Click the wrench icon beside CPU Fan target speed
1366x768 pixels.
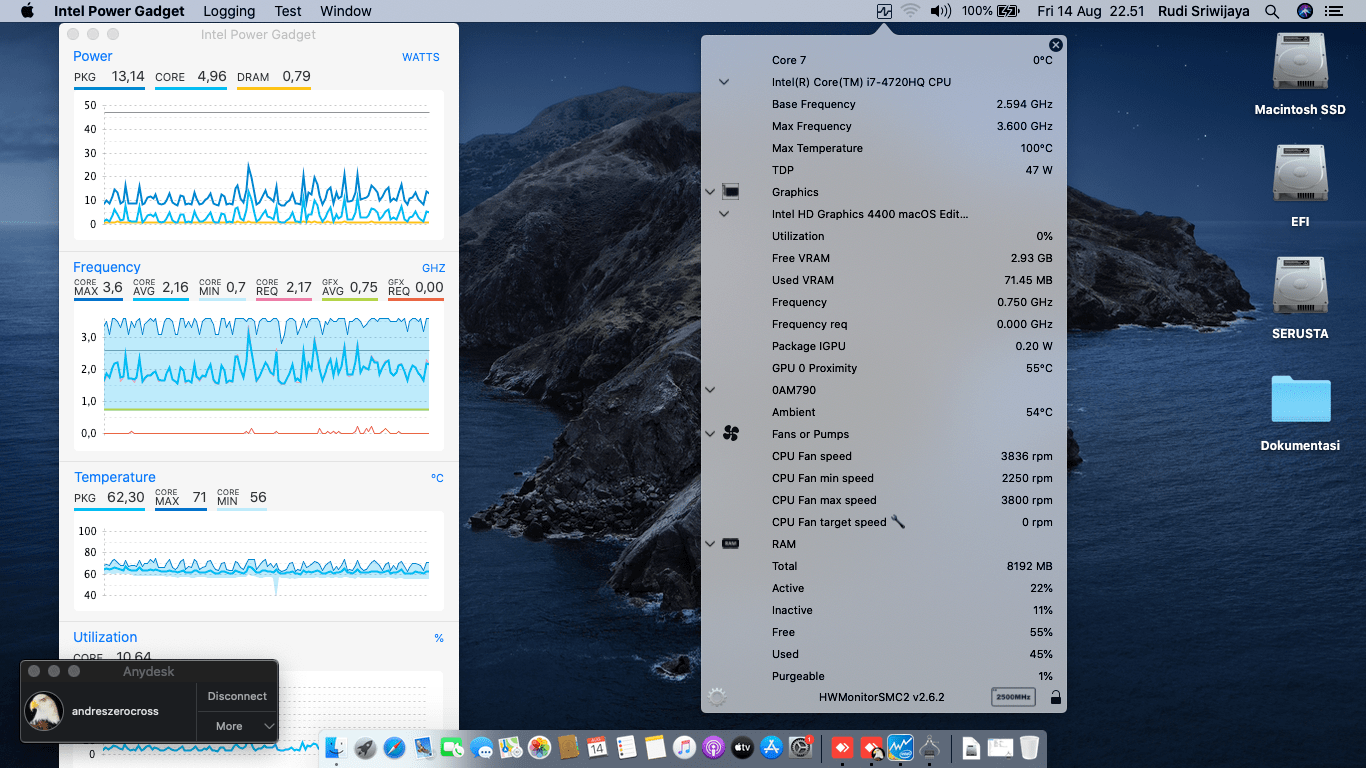coord(897,522)
